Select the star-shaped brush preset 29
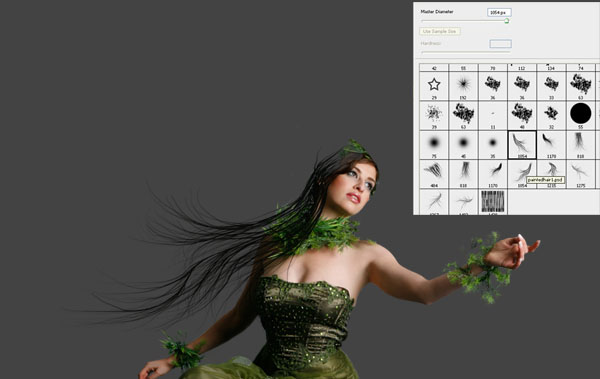The width and height of the screenshot is (600, 379). point(434,86)
